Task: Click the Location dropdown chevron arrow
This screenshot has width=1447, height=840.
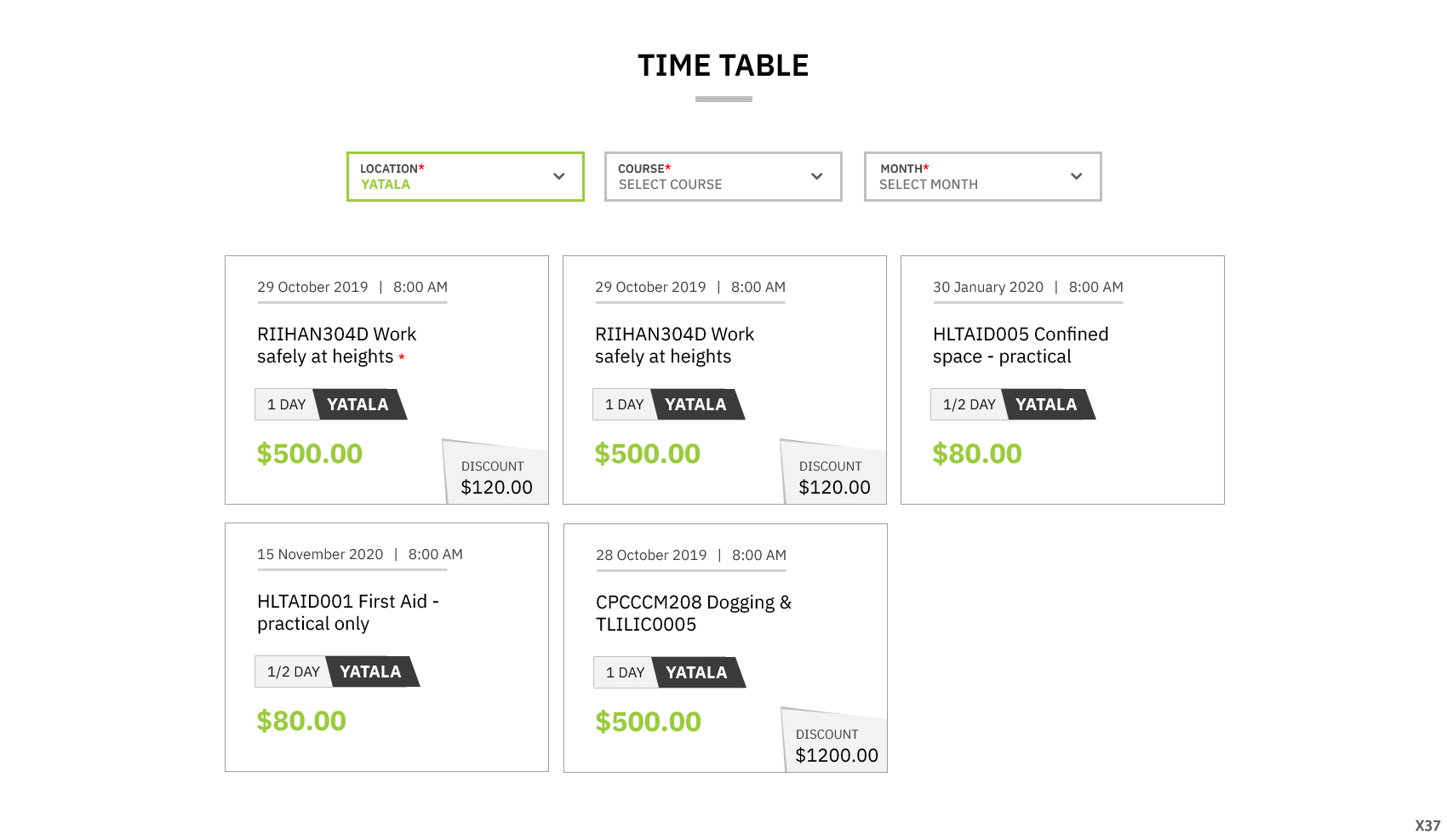Action: 558,176
